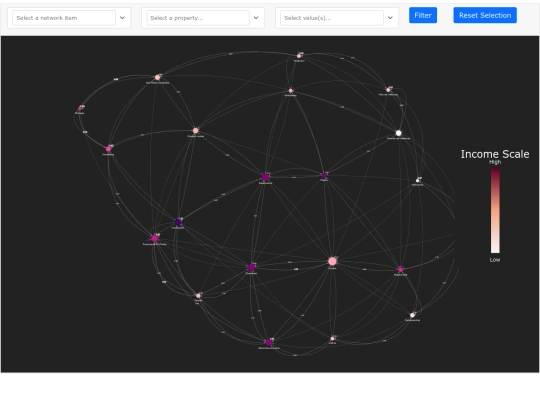The image size is (540, 405).
Task: Click the Filter button
Action: point(423,15)
